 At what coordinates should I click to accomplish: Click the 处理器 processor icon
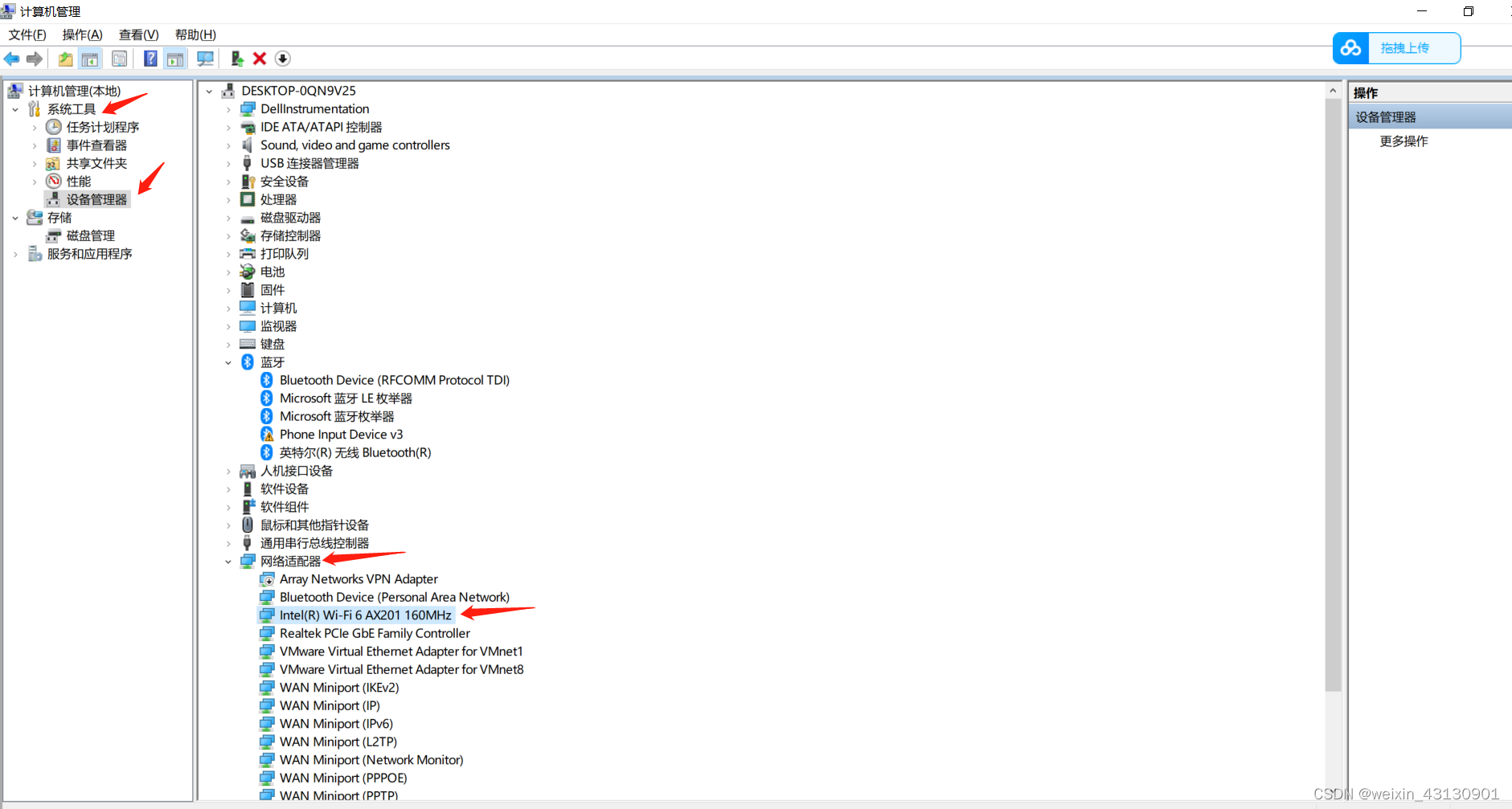tap(248, 199)
